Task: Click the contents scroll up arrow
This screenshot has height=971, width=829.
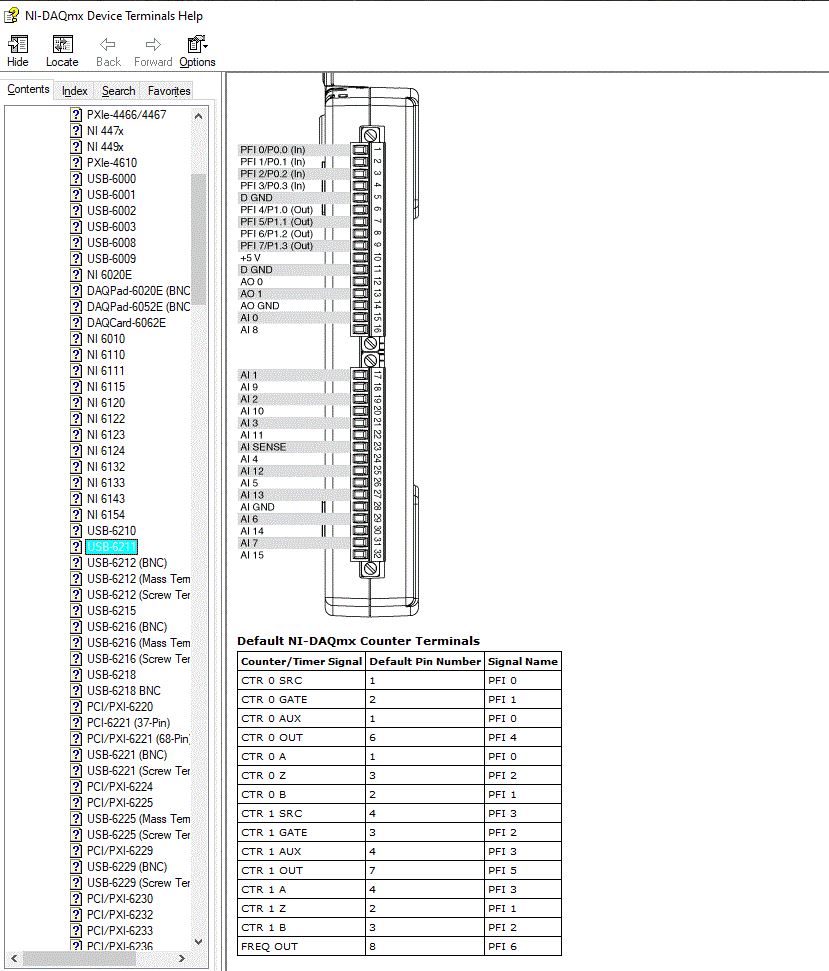Action: click(198, 116)
